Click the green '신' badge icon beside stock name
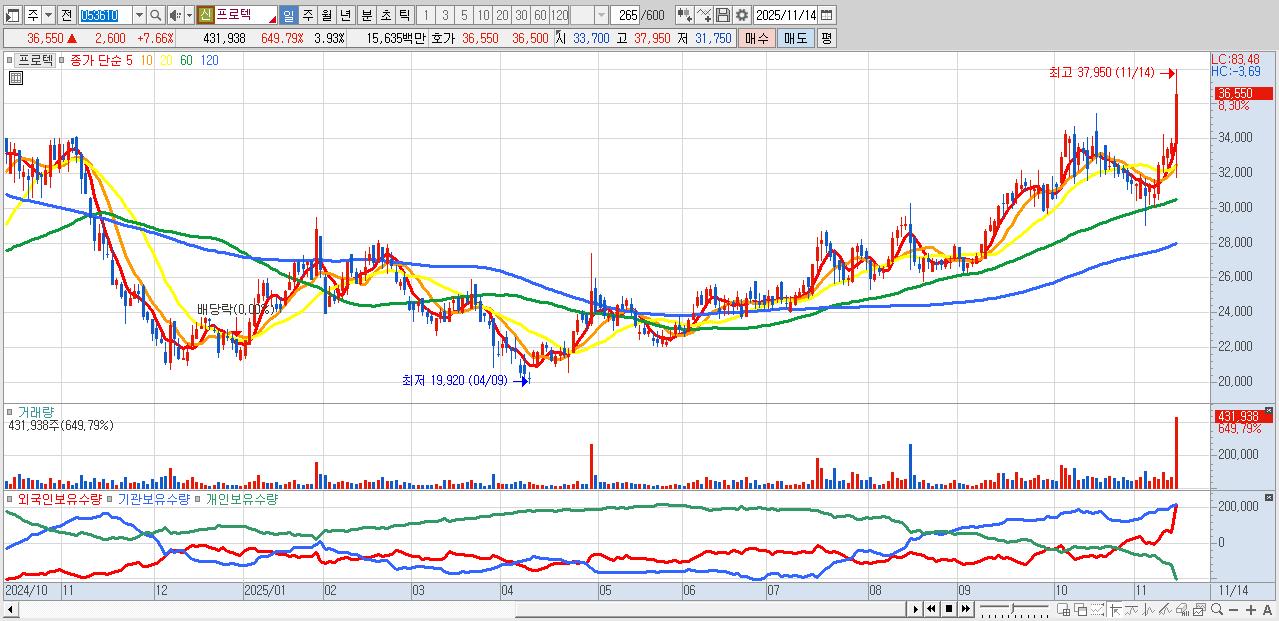 point(205,15)
